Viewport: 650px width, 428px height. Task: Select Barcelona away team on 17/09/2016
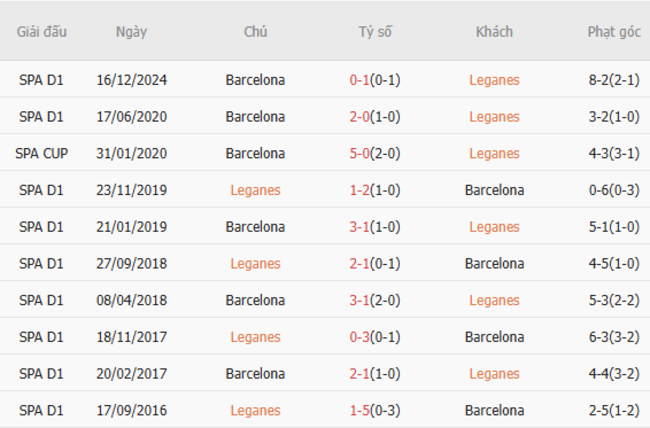point(494,410)
